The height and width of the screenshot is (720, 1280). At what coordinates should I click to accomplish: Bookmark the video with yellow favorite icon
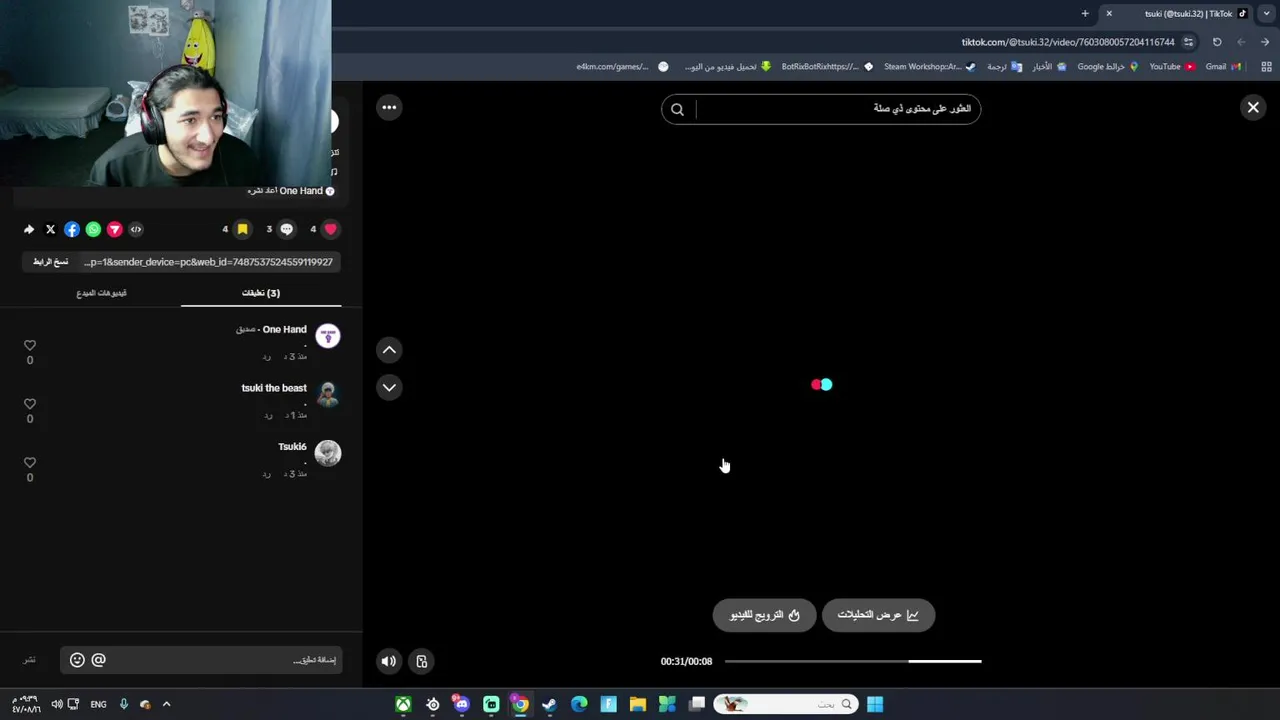point(242,229)
